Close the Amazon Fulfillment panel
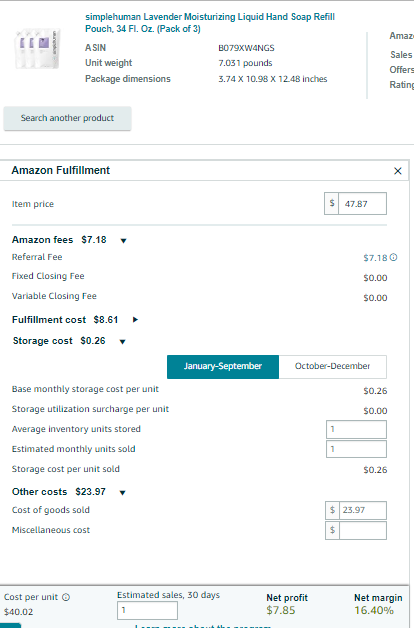The width and height of the screenshot is (414, 628). [398, 171]
